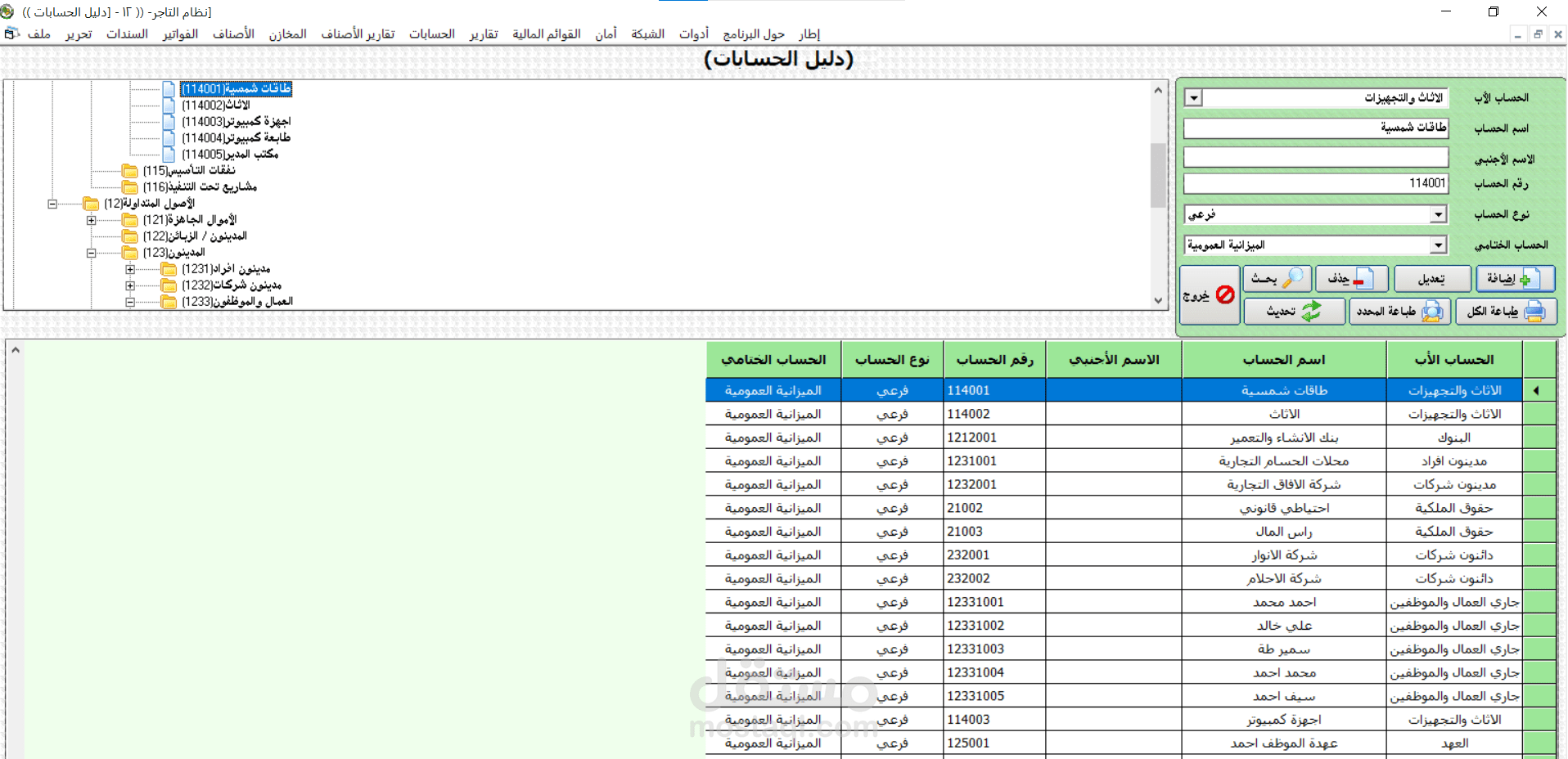Viewport: 1568px width, 759px height.
Task: Click the row selector arrow of row 114001
Action: (1539, 391)
